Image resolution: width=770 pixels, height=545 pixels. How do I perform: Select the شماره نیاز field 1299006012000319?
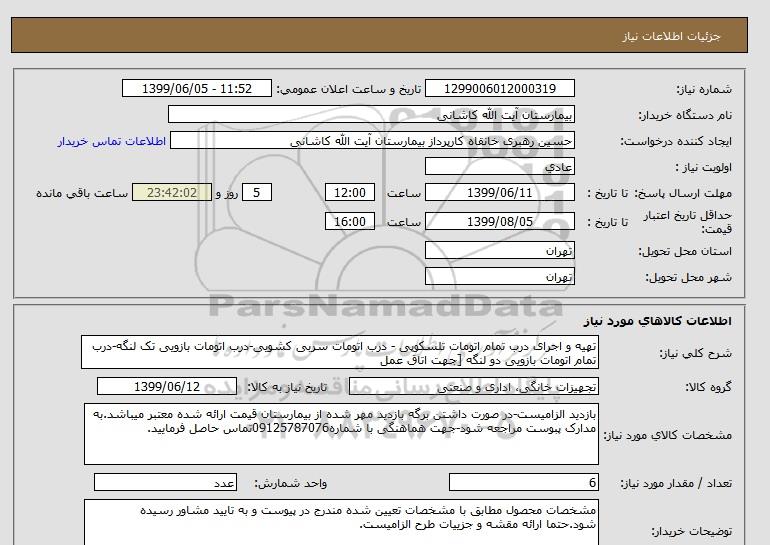(x=499, y=89)
